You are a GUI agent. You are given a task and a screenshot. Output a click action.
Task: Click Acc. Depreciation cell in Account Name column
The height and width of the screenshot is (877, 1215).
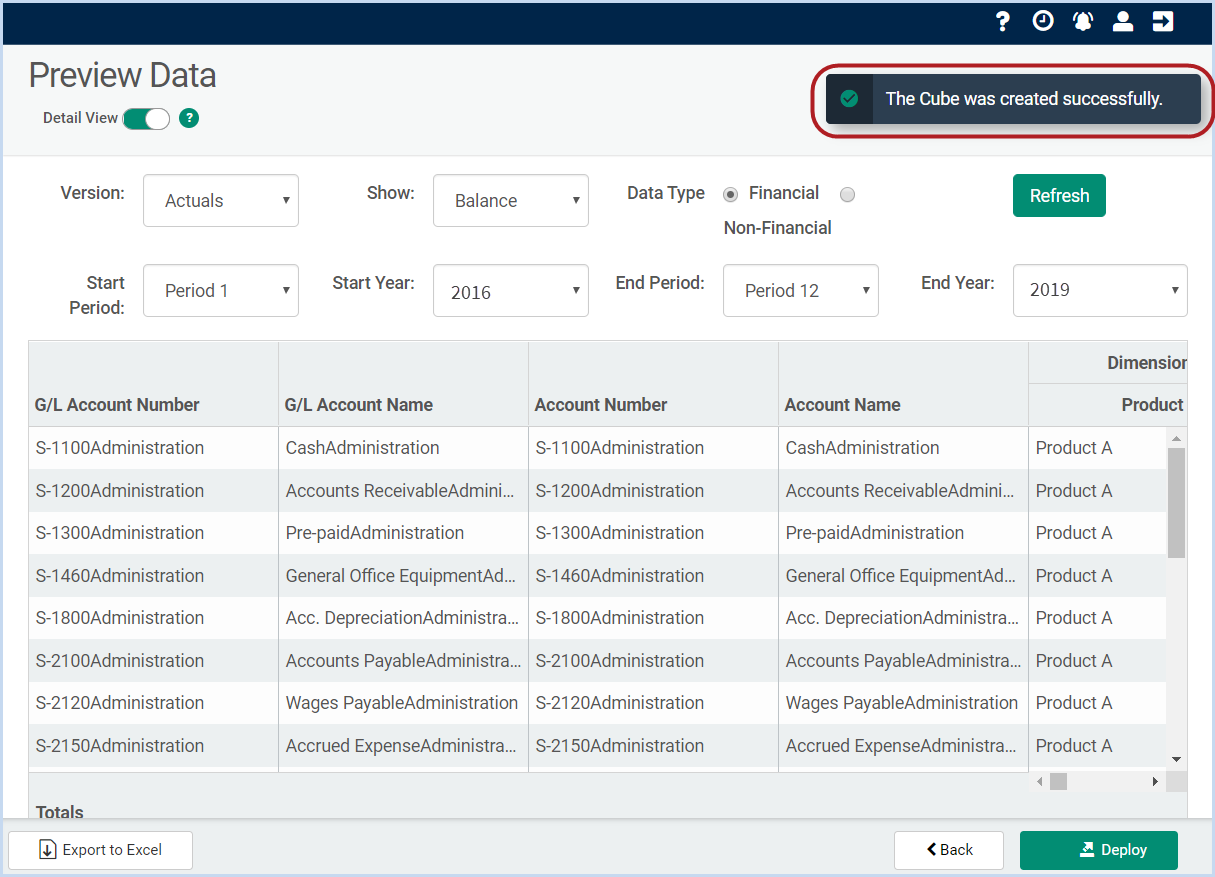coord(903,618)
